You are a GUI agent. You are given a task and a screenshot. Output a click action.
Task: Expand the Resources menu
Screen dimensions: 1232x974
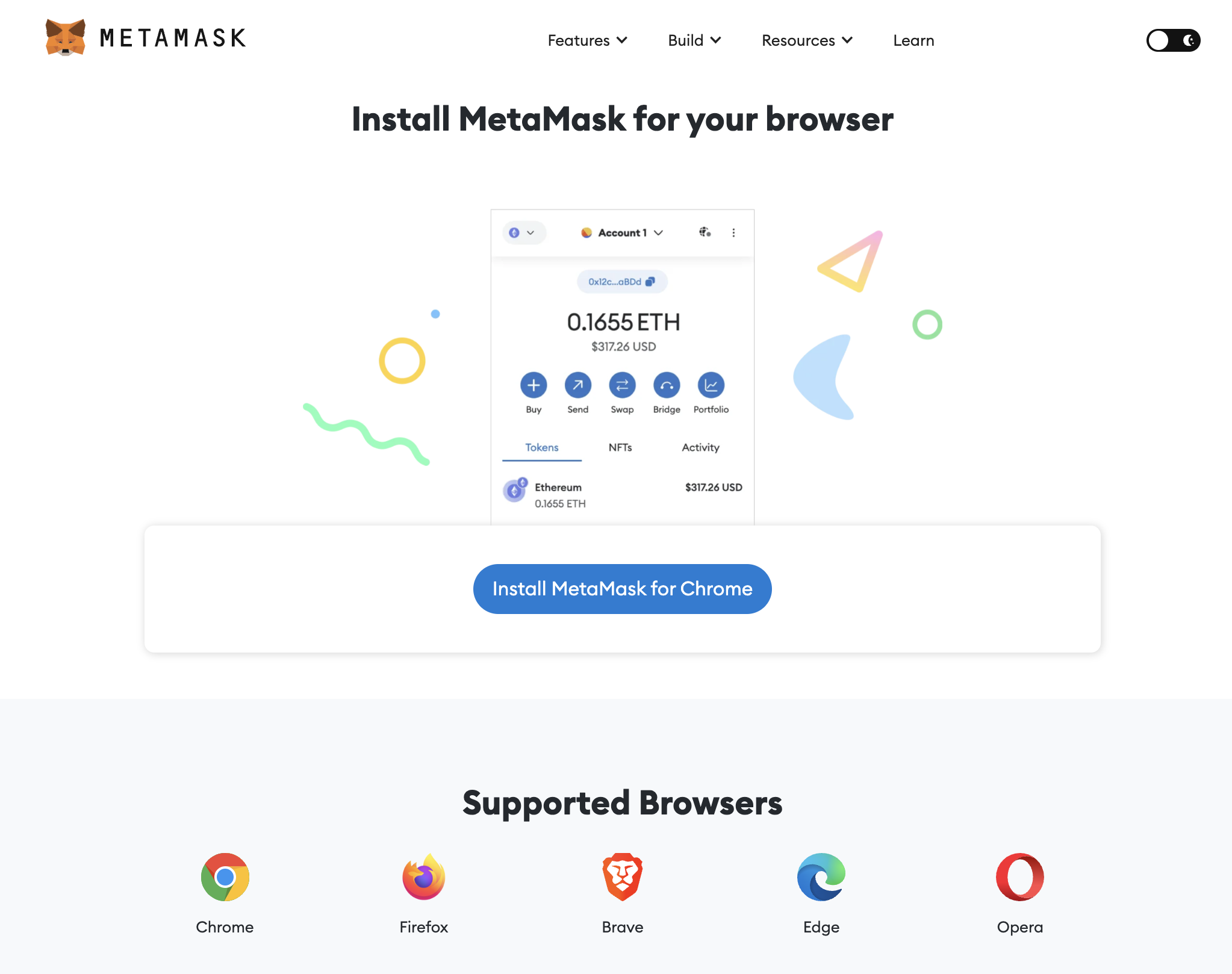(807, 40)
